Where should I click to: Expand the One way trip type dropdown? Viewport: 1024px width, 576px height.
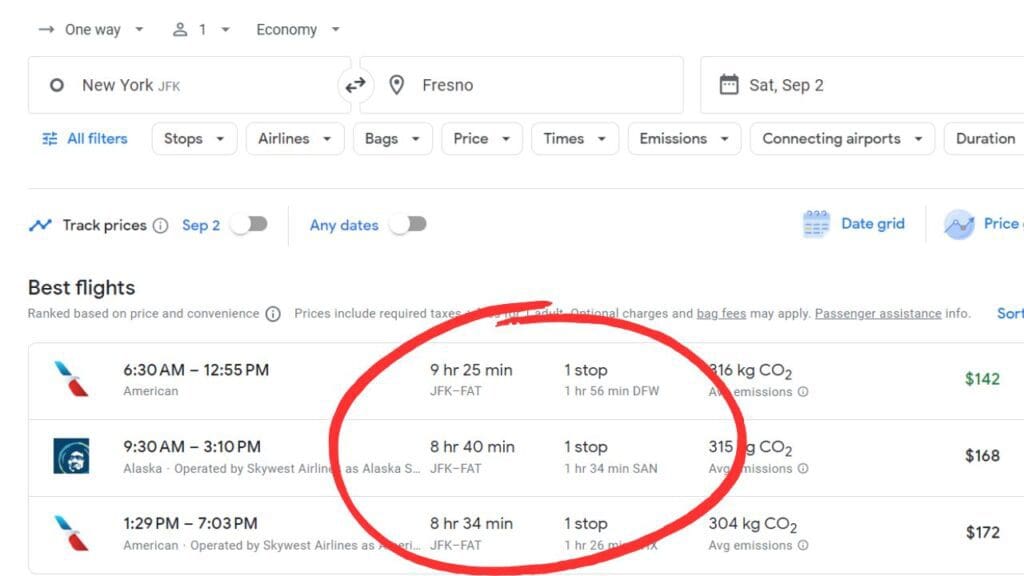[x=91, y=30]
